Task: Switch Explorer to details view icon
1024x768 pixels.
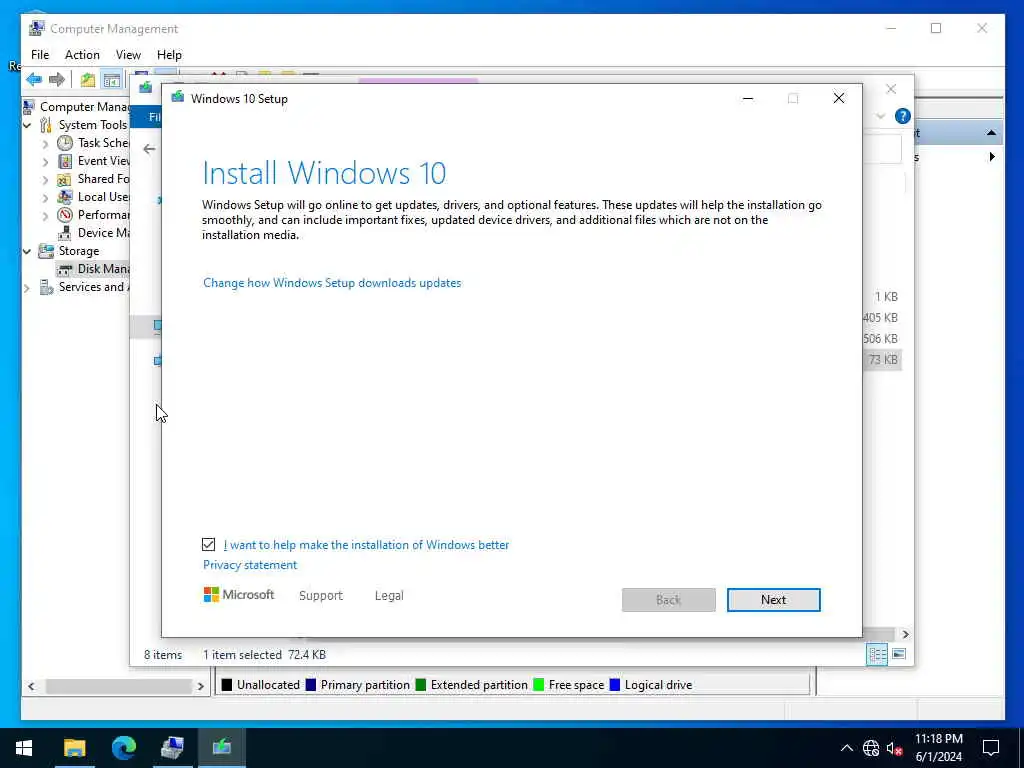Action: click(x=877, y=654)
